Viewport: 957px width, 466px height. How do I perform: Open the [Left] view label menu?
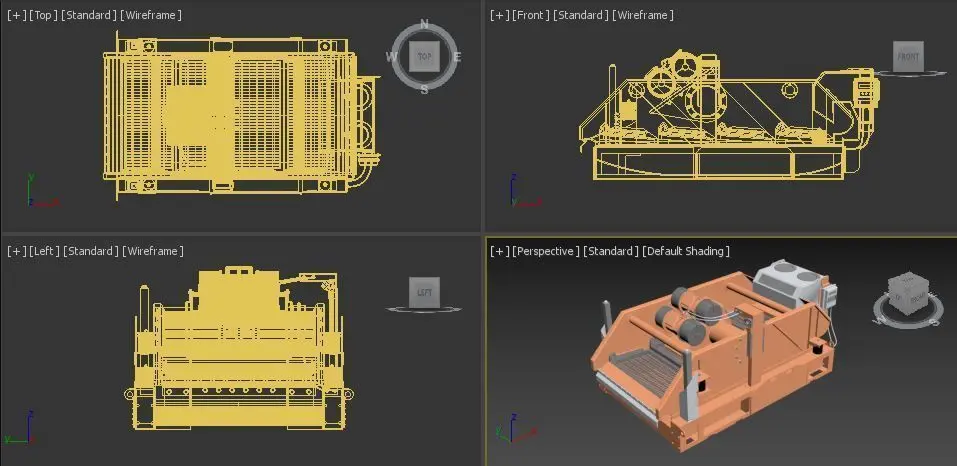point(44,251)
